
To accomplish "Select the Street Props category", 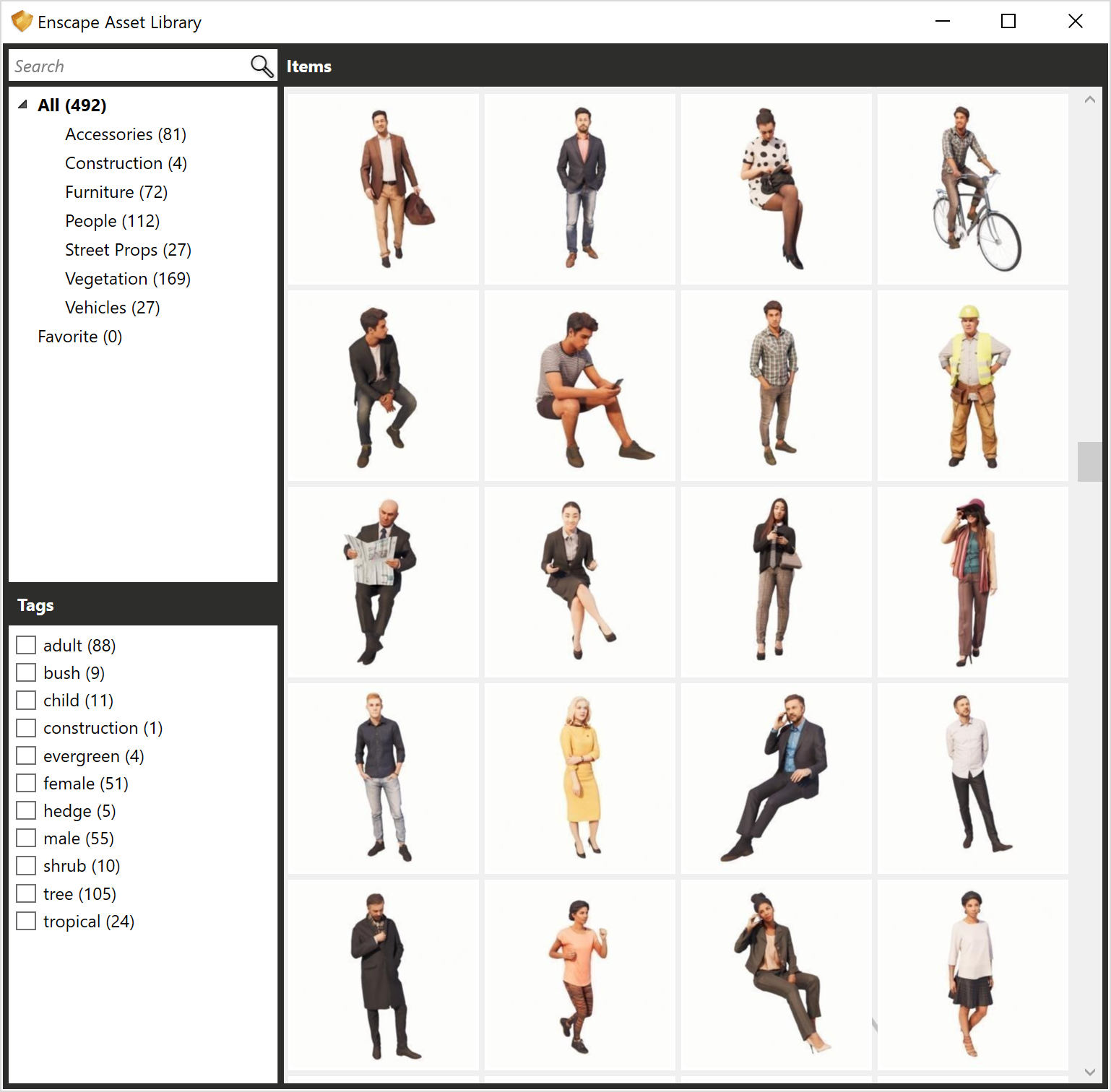I will [128, 250].
